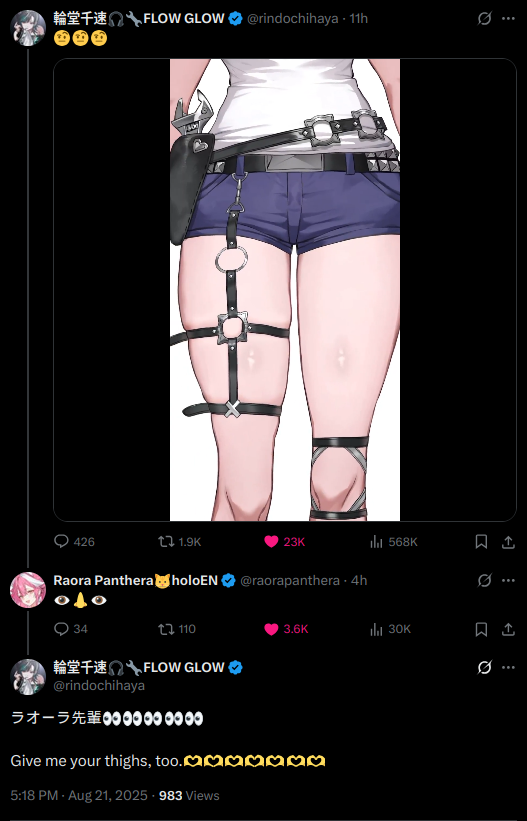
Task: Bookmark the top post
Action: coord(481,541)
